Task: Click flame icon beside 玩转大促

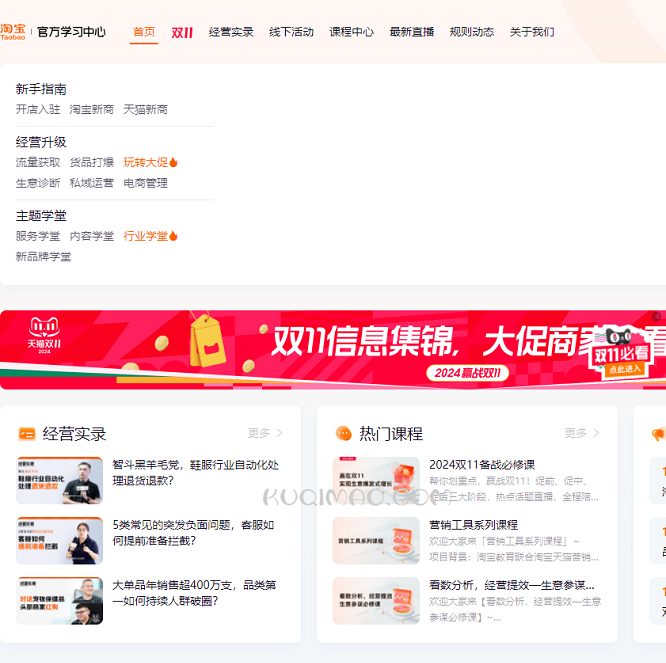Action: [x=173, y=162]
